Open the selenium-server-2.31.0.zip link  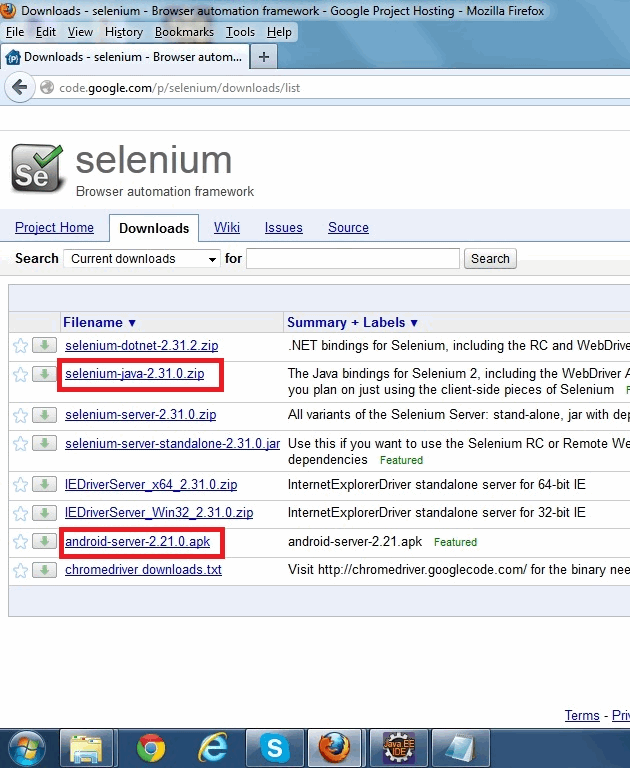pos(141,415)
